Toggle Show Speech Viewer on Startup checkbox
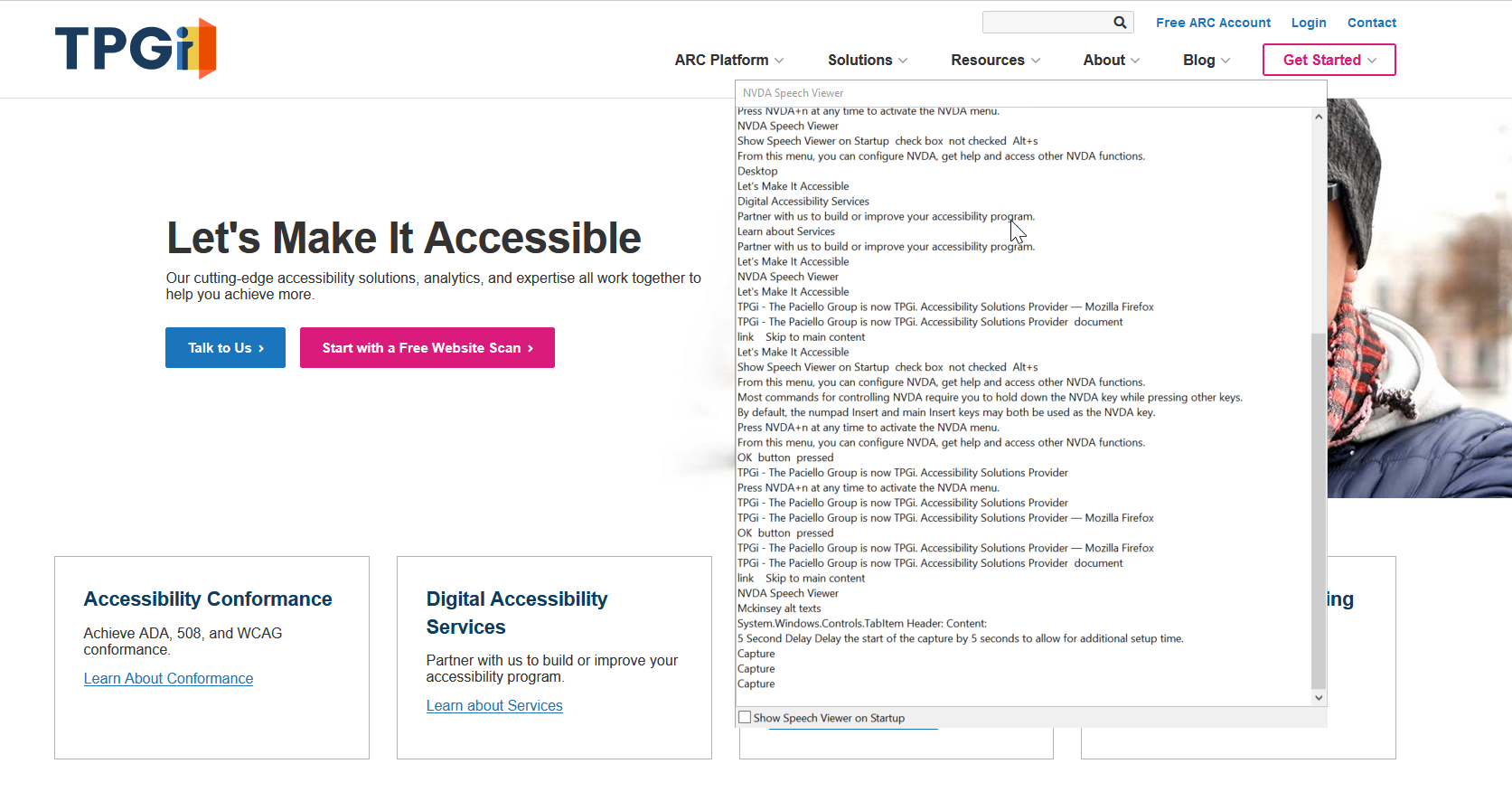 click(x=745, y=717)
